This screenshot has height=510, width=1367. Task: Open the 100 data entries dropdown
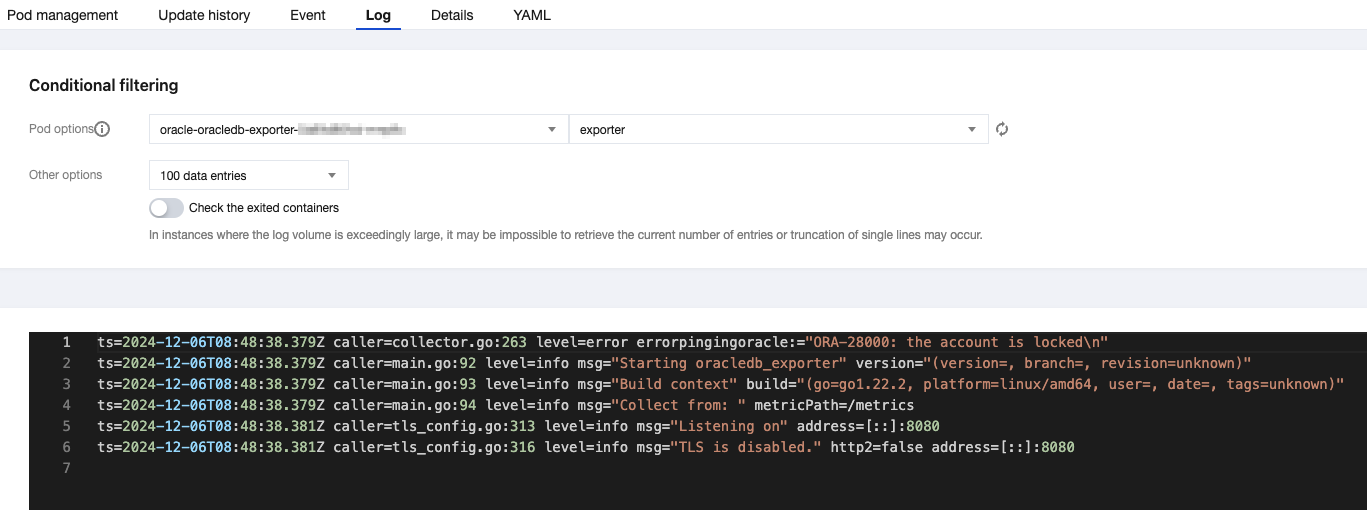tap(248, 175)
